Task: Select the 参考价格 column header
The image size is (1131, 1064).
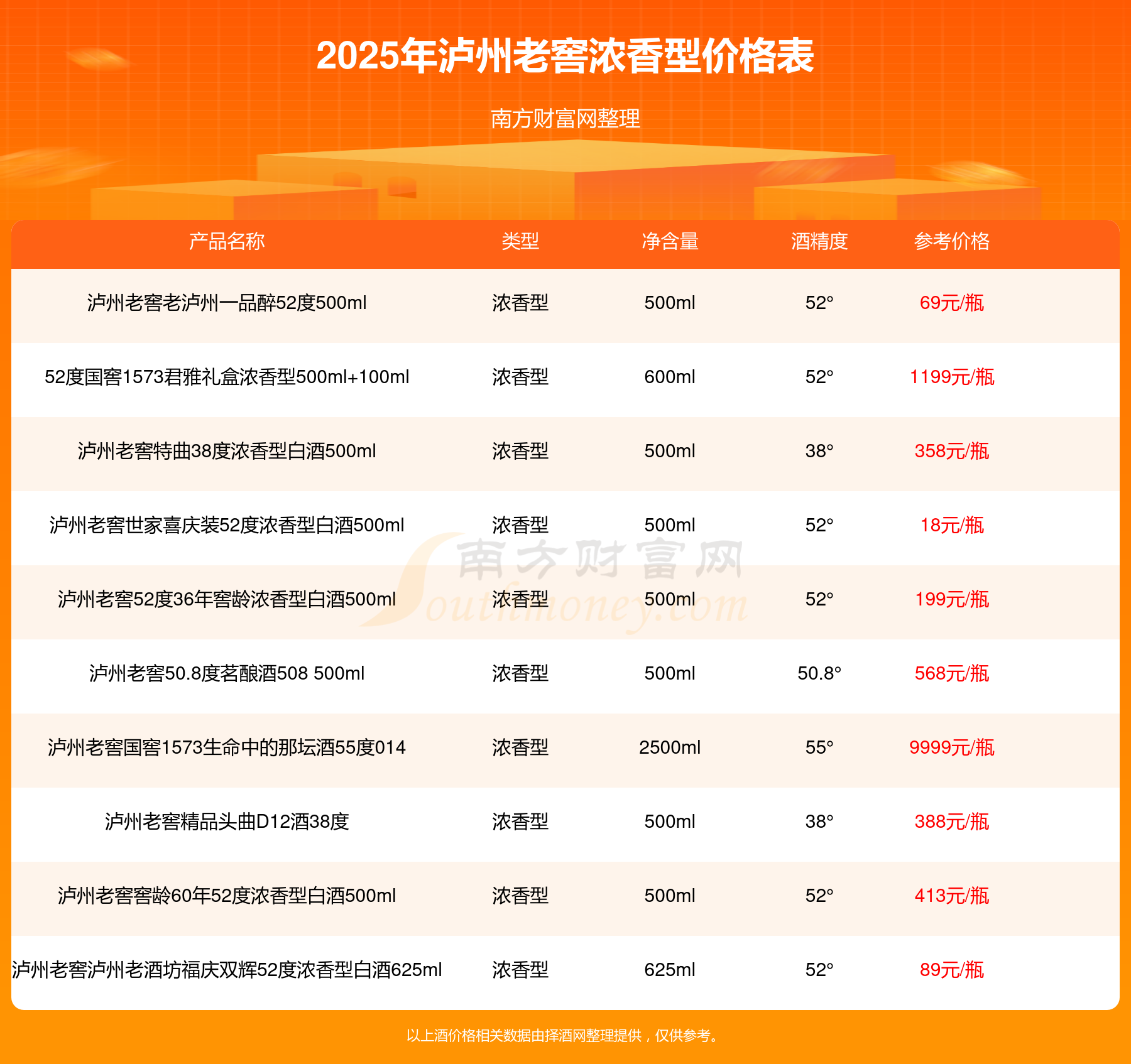Action: (952, 241)
